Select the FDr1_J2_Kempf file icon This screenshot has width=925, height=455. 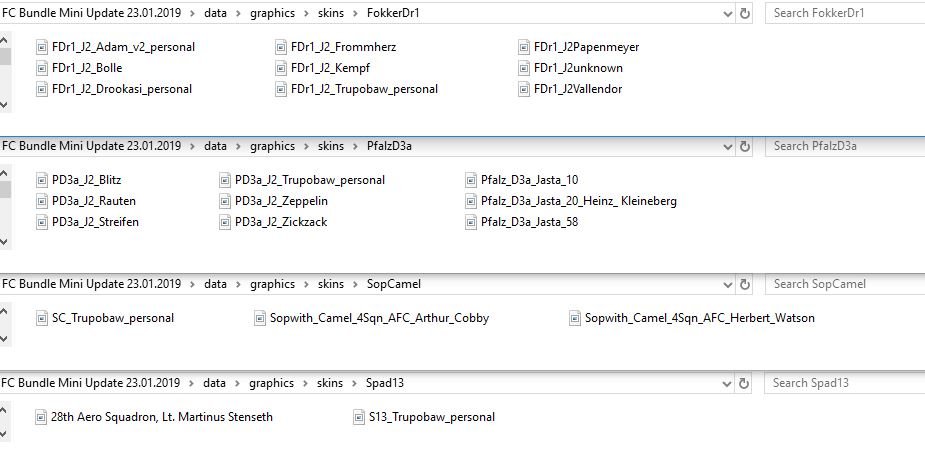[282, 68]
